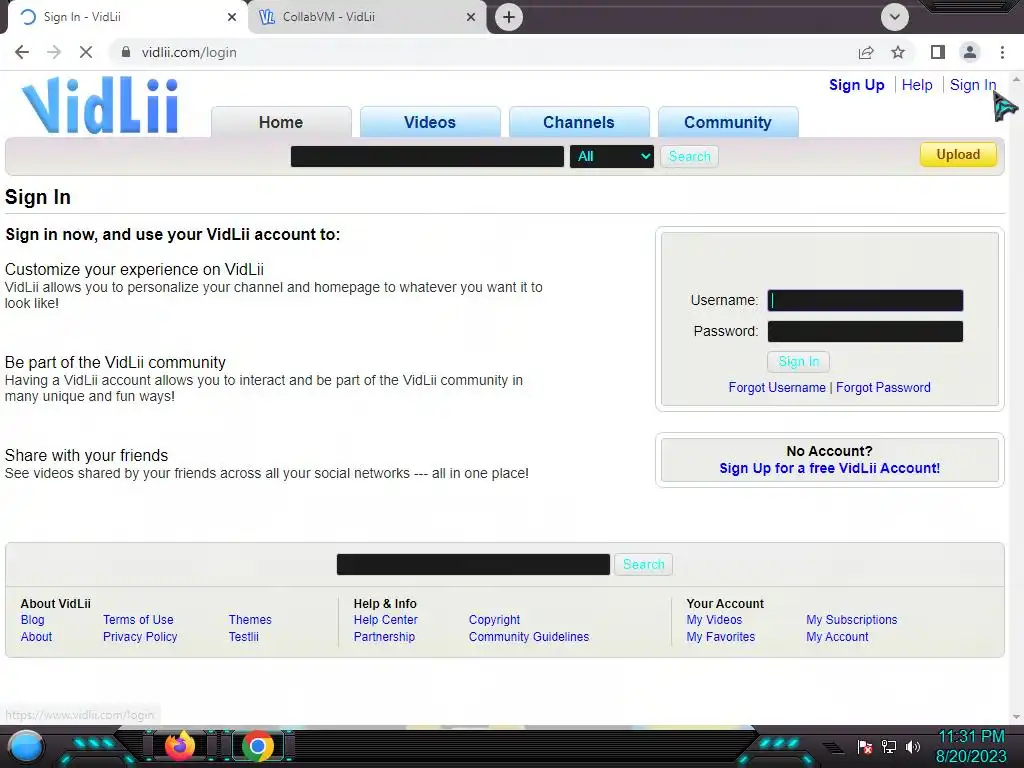Open a new tab with the plus button
The image size is (1024, 768).
(x=509, y=17)
